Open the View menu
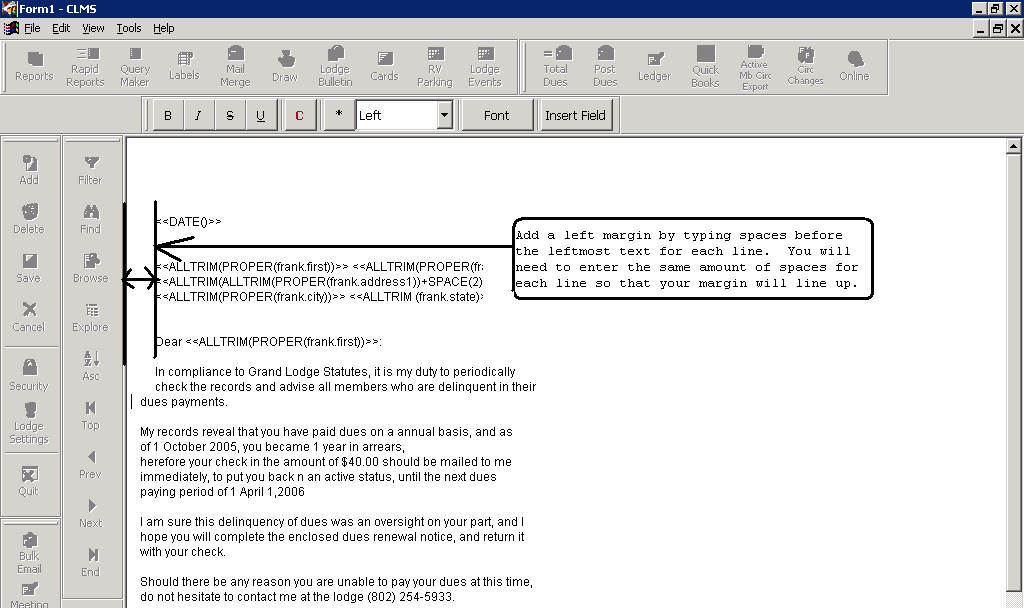 point(93,28)
